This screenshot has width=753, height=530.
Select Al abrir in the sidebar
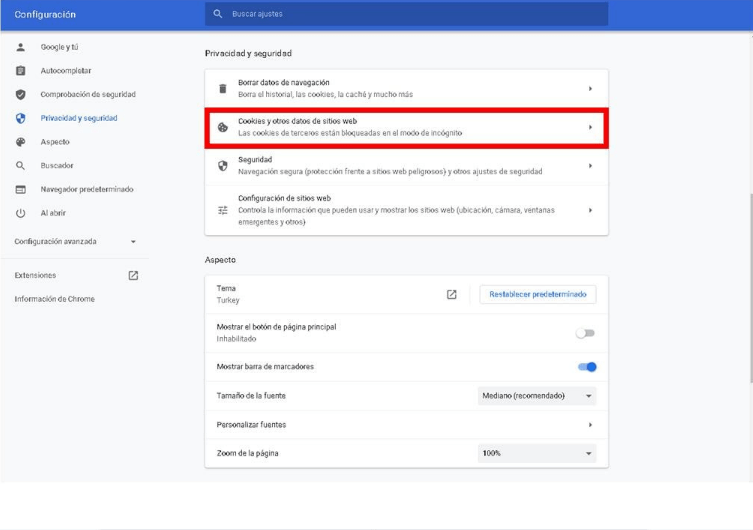point(53,213)
